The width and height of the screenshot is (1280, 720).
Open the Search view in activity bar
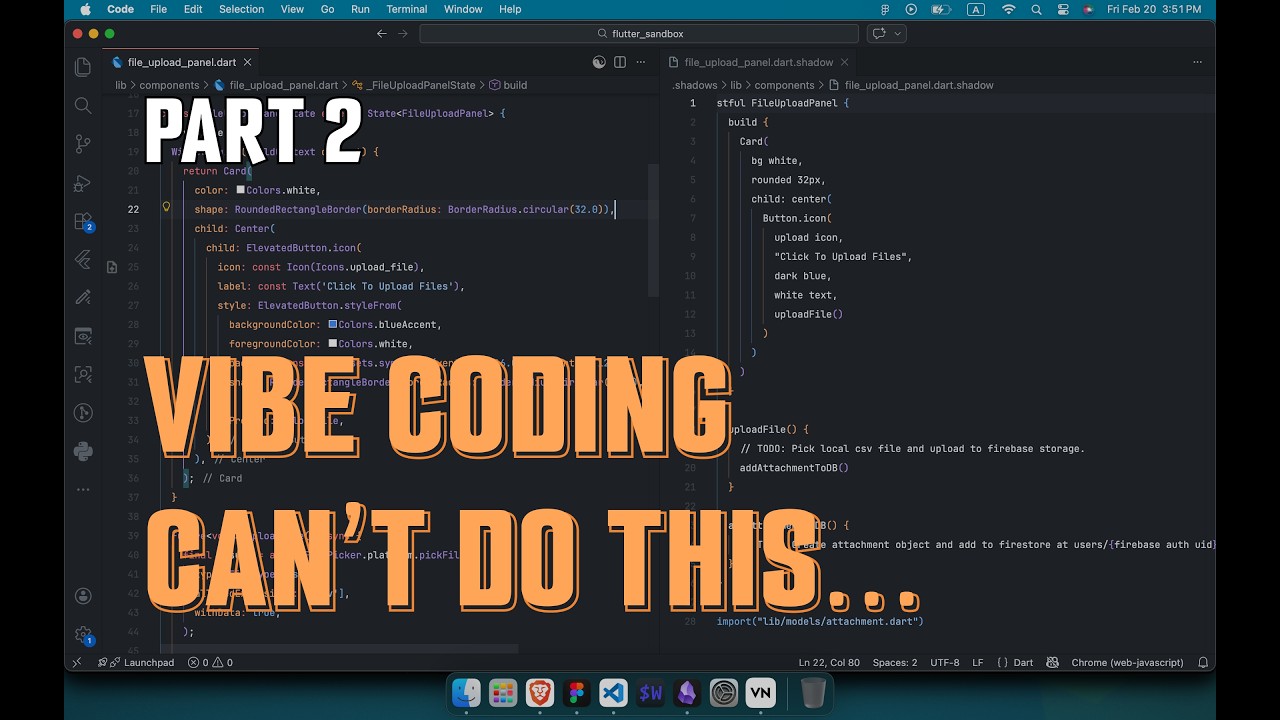pyautogui.click(x=83, y=105)
